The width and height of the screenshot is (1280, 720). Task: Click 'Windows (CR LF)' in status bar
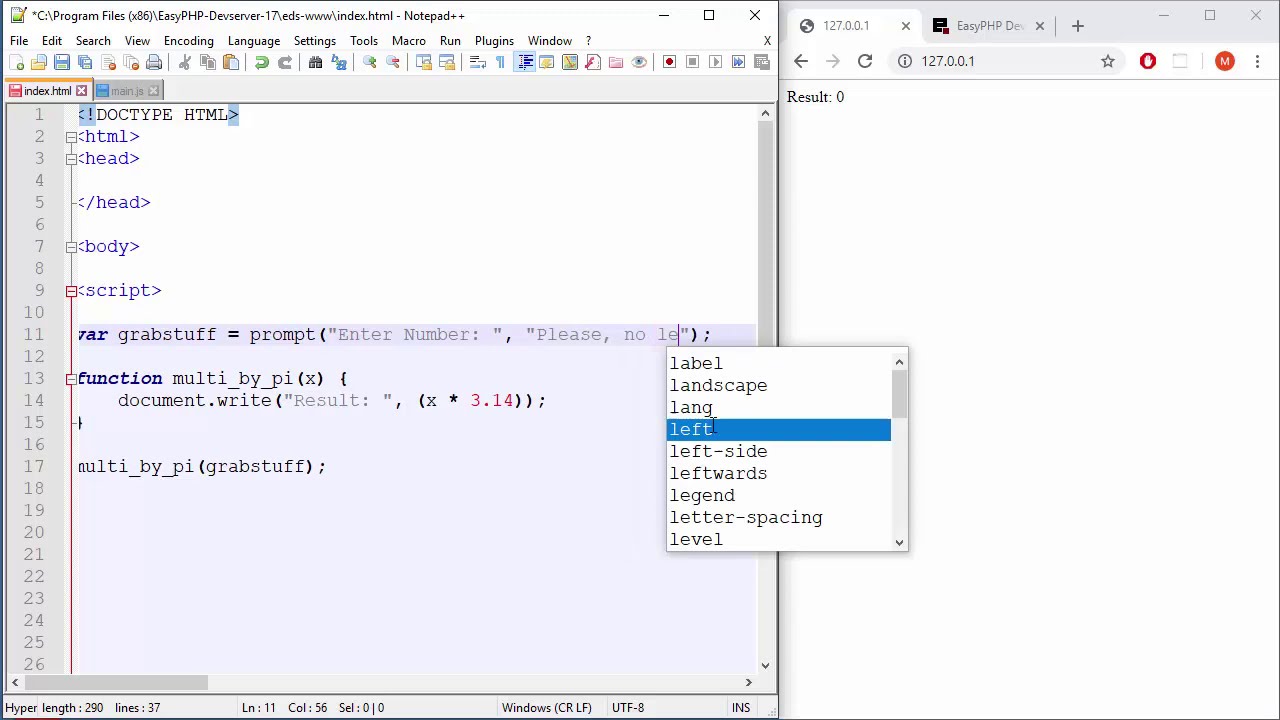(547, 708)
